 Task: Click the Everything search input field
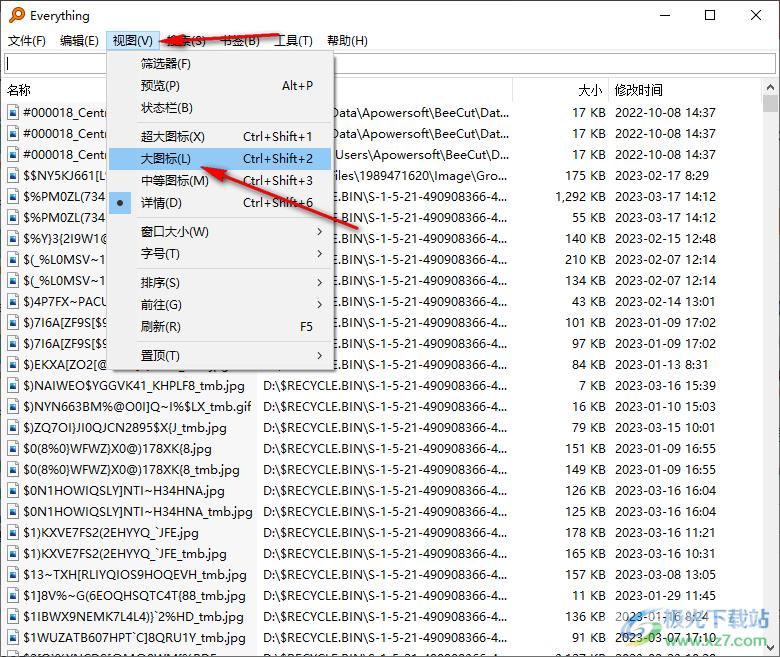pos(390,64)
